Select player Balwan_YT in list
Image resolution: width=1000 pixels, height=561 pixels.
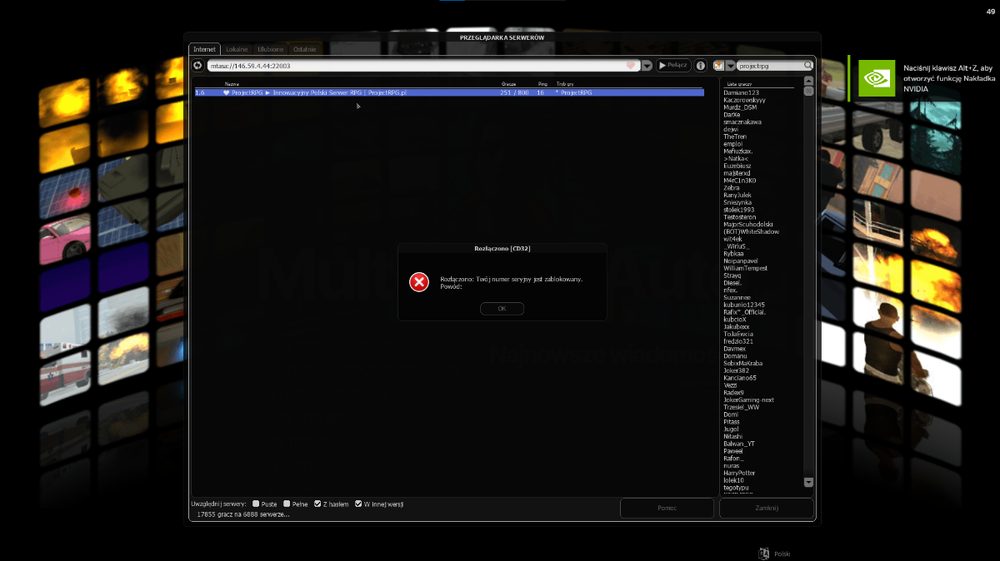point(739,444)
